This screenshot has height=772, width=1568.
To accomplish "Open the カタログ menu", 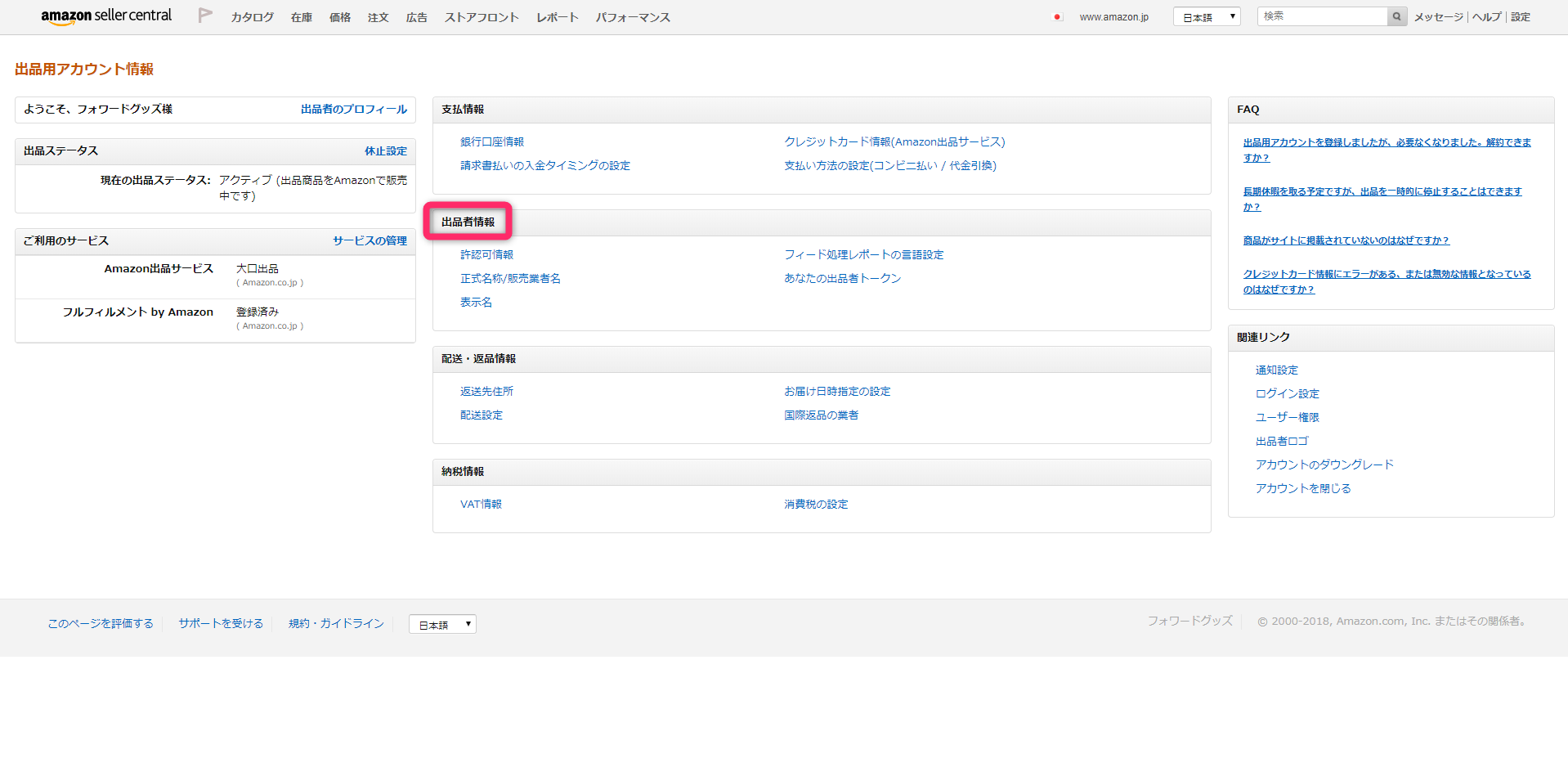I will tap(251, 16).
